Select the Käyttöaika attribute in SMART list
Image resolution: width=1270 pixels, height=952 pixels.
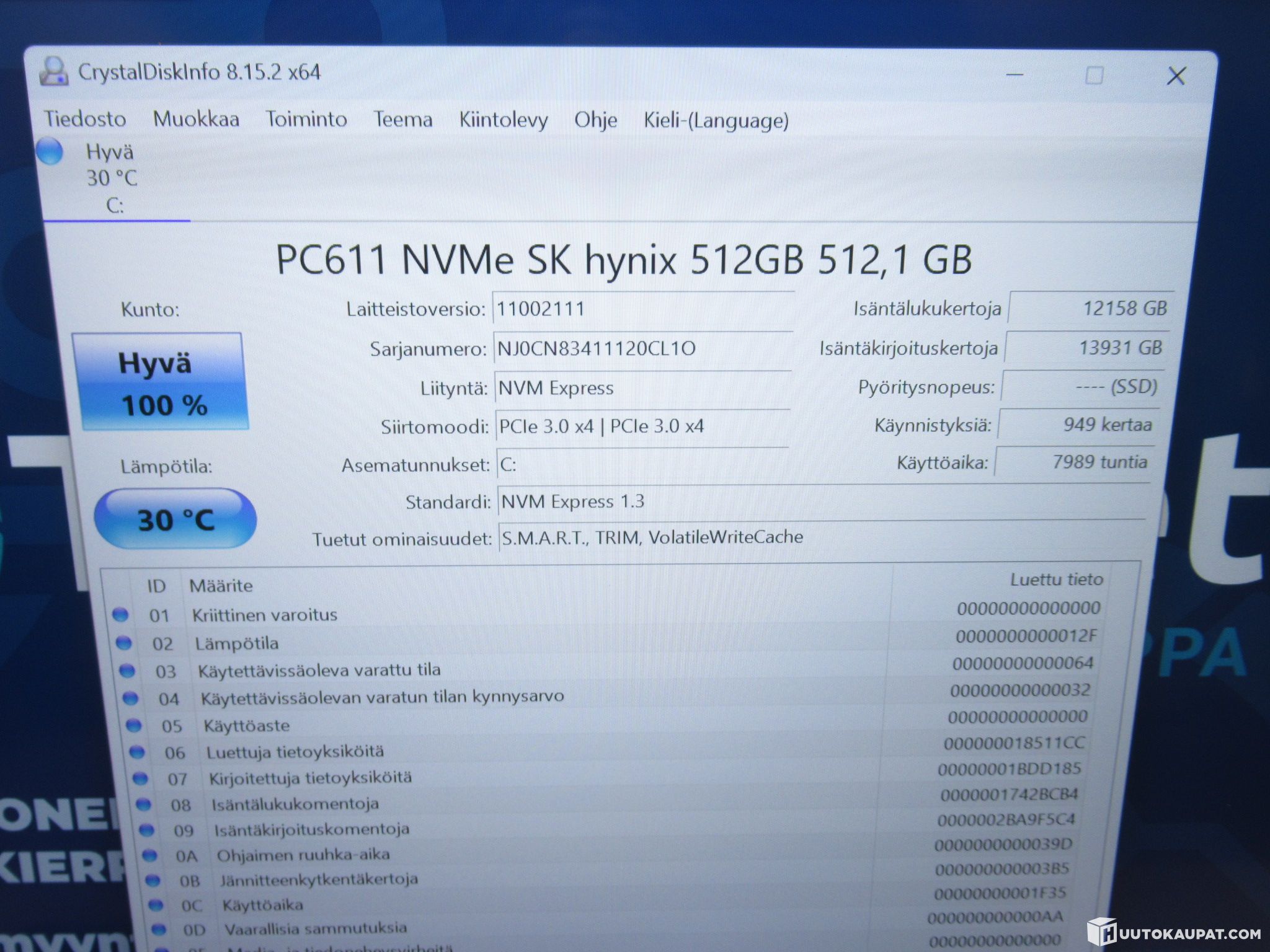point(263,905)
